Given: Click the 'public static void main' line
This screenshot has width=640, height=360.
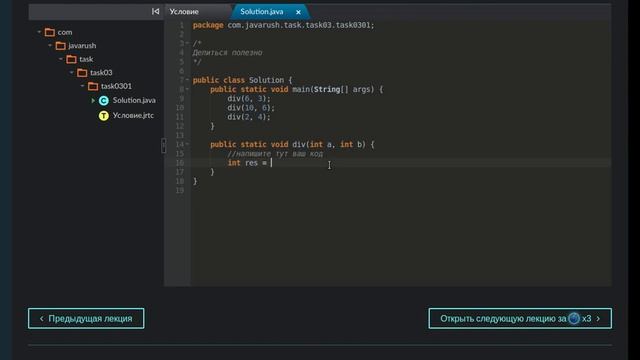Looking at the screenshot, I should tap(297, 89).
